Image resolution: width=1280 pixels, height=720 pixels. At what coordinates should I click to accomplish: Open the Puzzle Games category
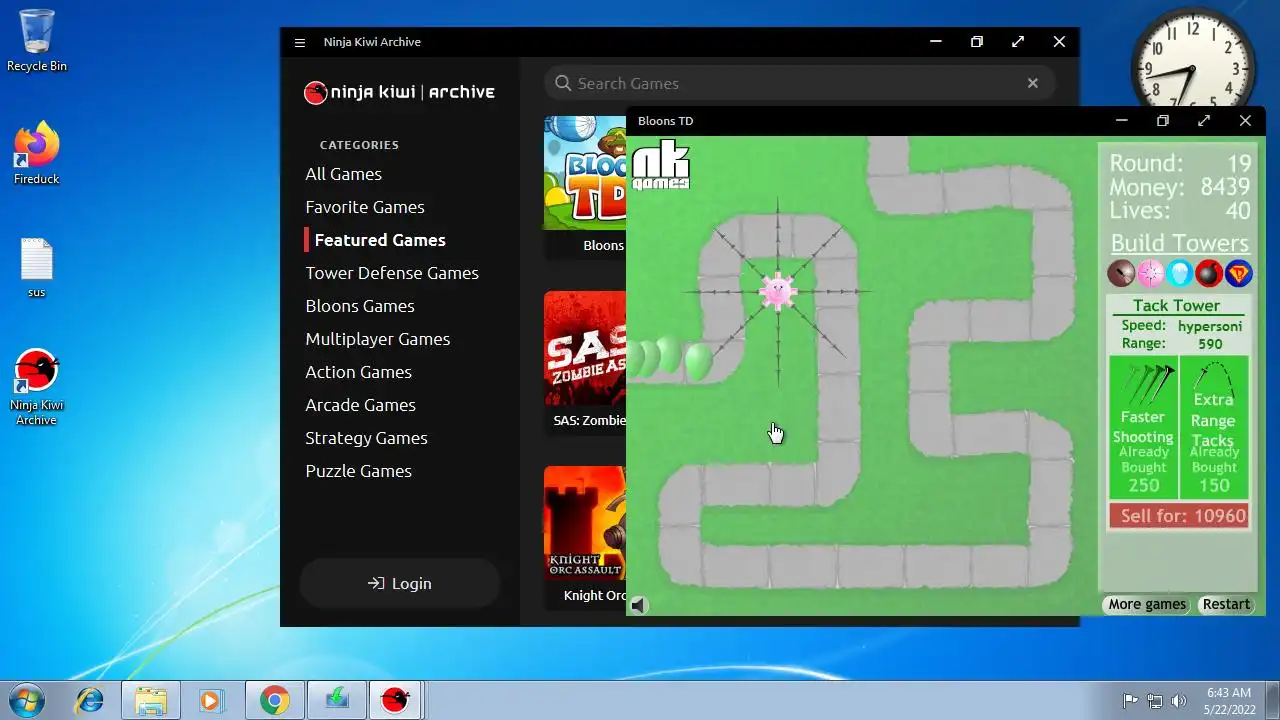[x=358, y=471]
